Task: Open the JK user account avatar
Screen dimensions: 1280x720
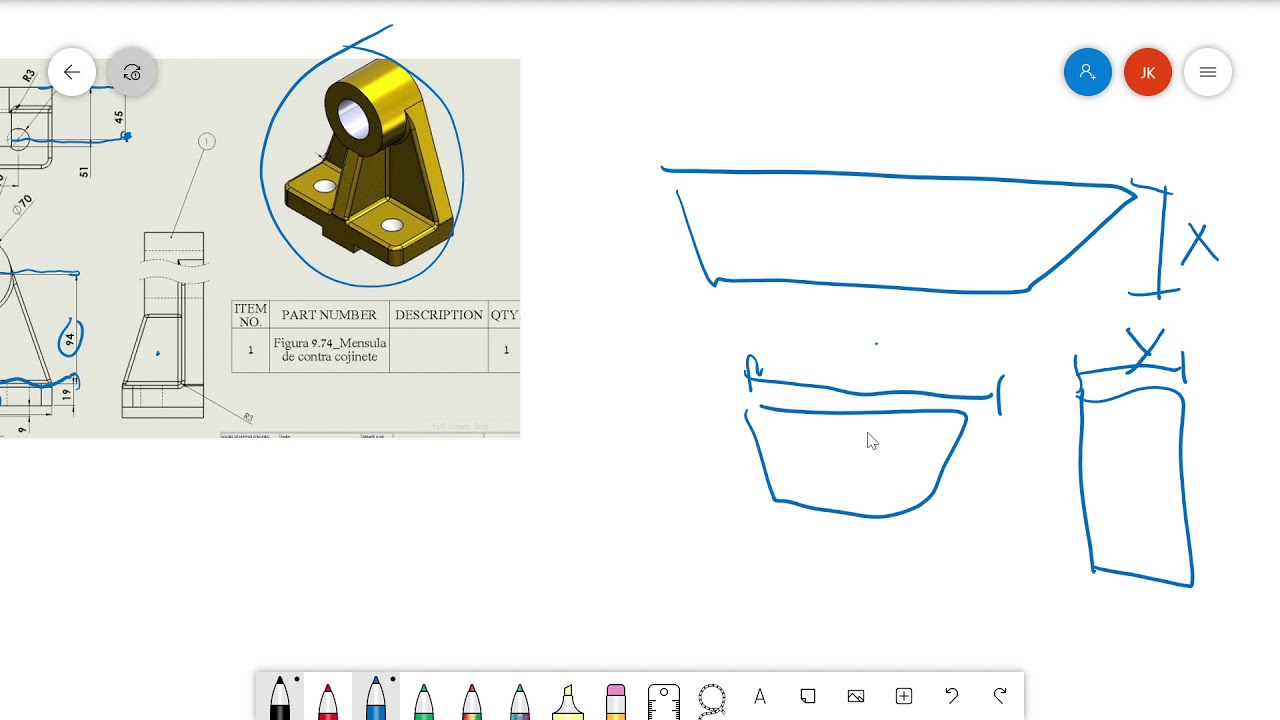Action: [1148, 72]
